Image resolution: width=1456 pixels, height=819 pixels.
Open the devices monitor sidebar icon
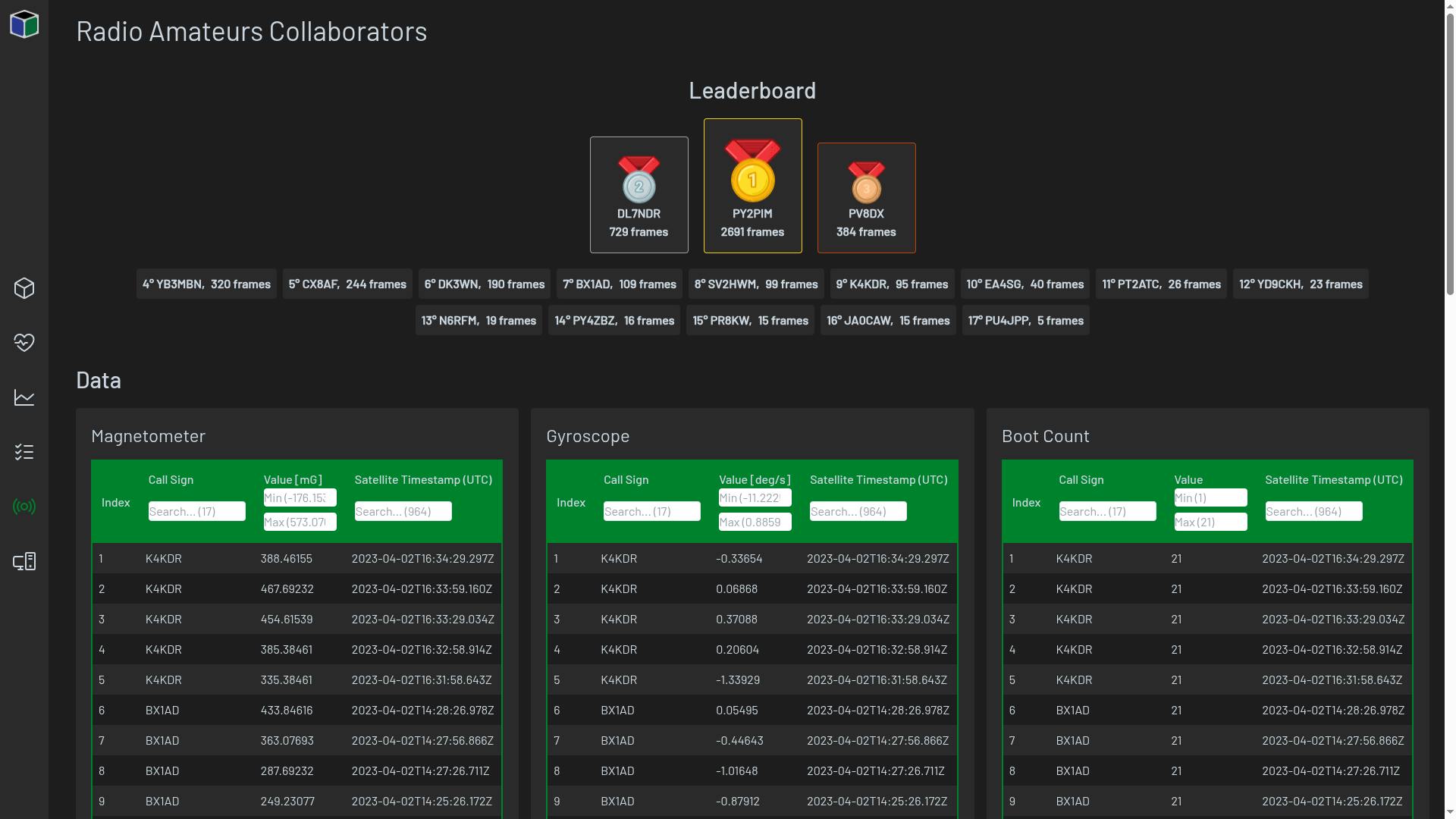click(x=24, y=561)
